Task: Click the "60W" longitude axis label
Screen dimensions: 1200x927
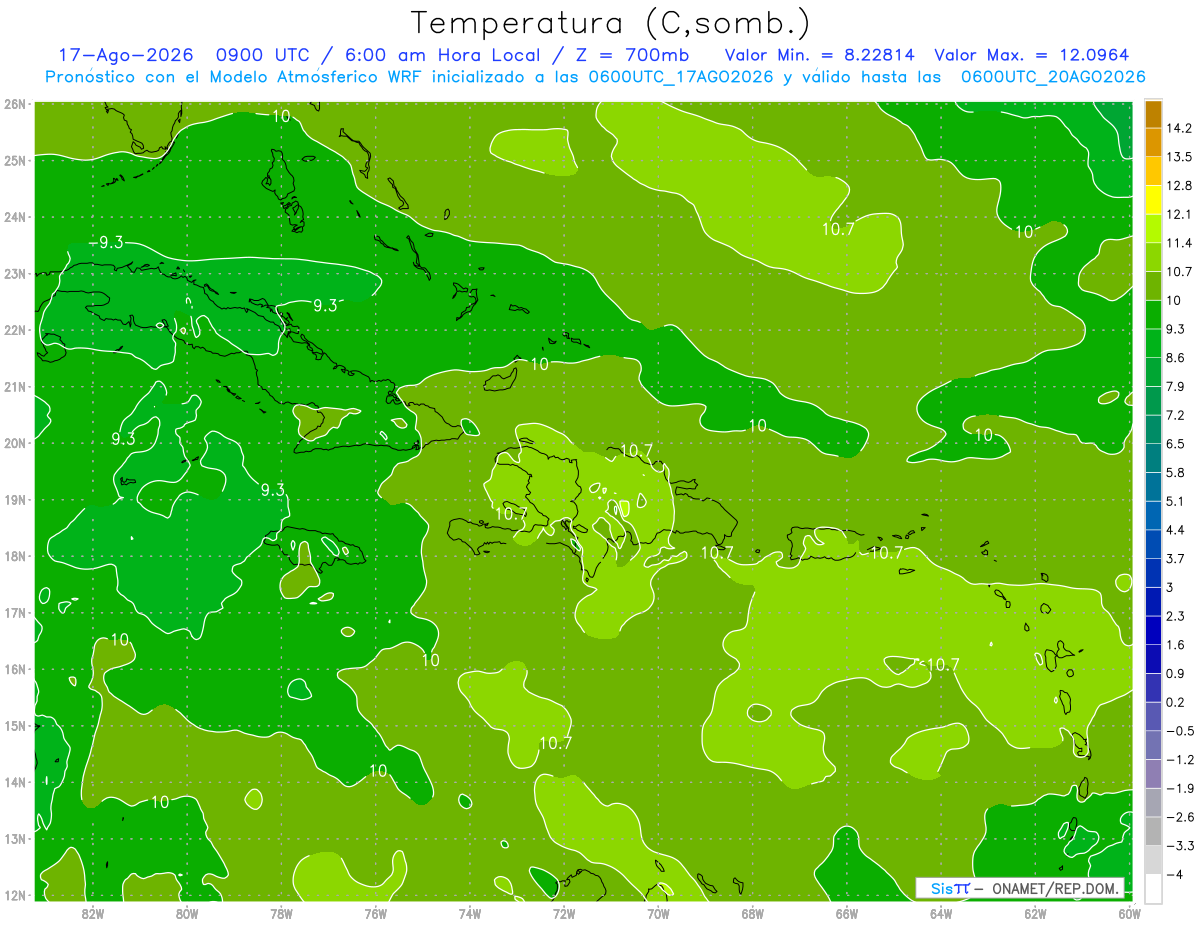Action: click(1128, 913)
